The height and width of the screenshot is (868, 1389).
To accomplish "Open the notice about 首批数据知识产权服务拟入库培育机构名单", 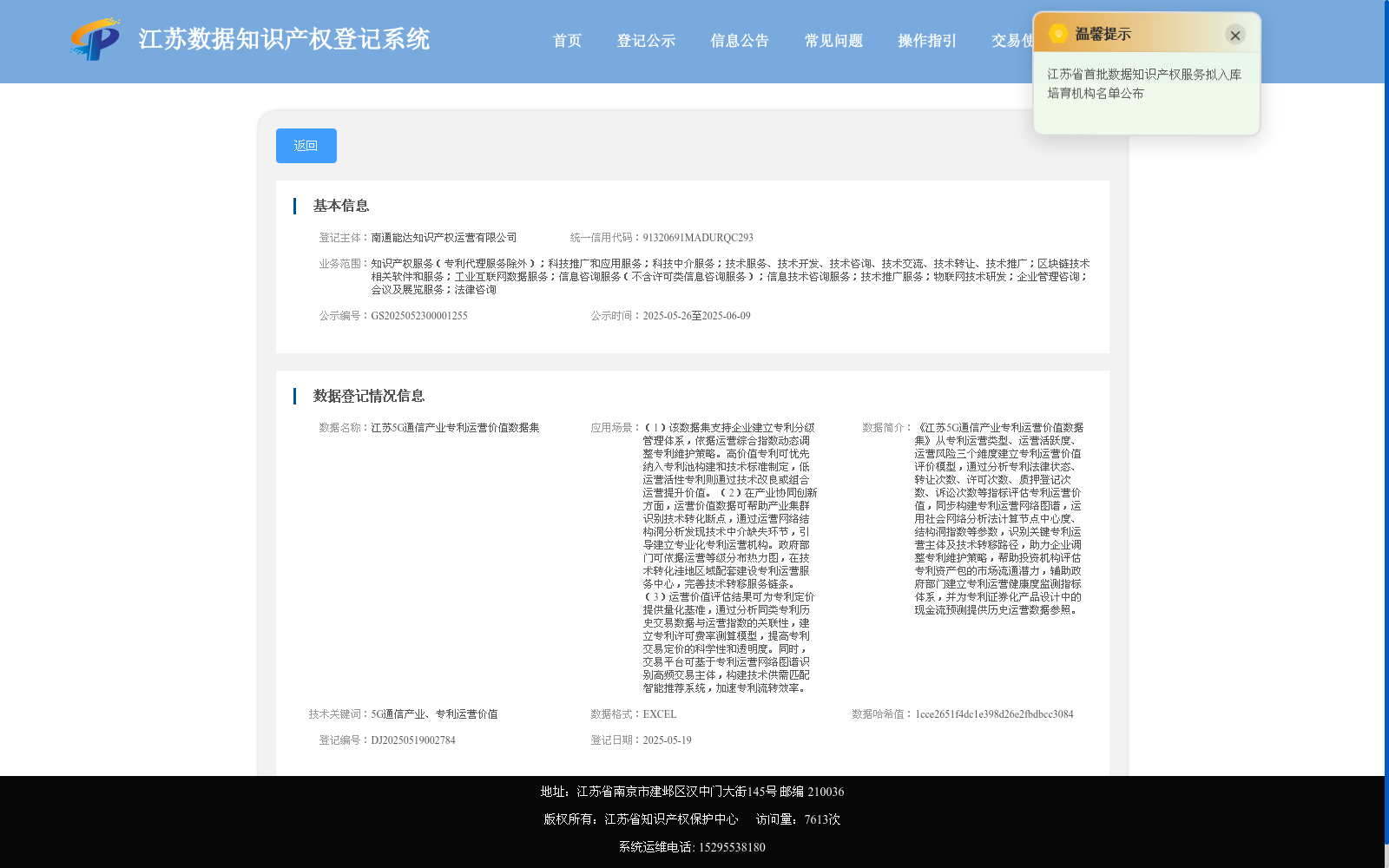I will [1144, 84].
